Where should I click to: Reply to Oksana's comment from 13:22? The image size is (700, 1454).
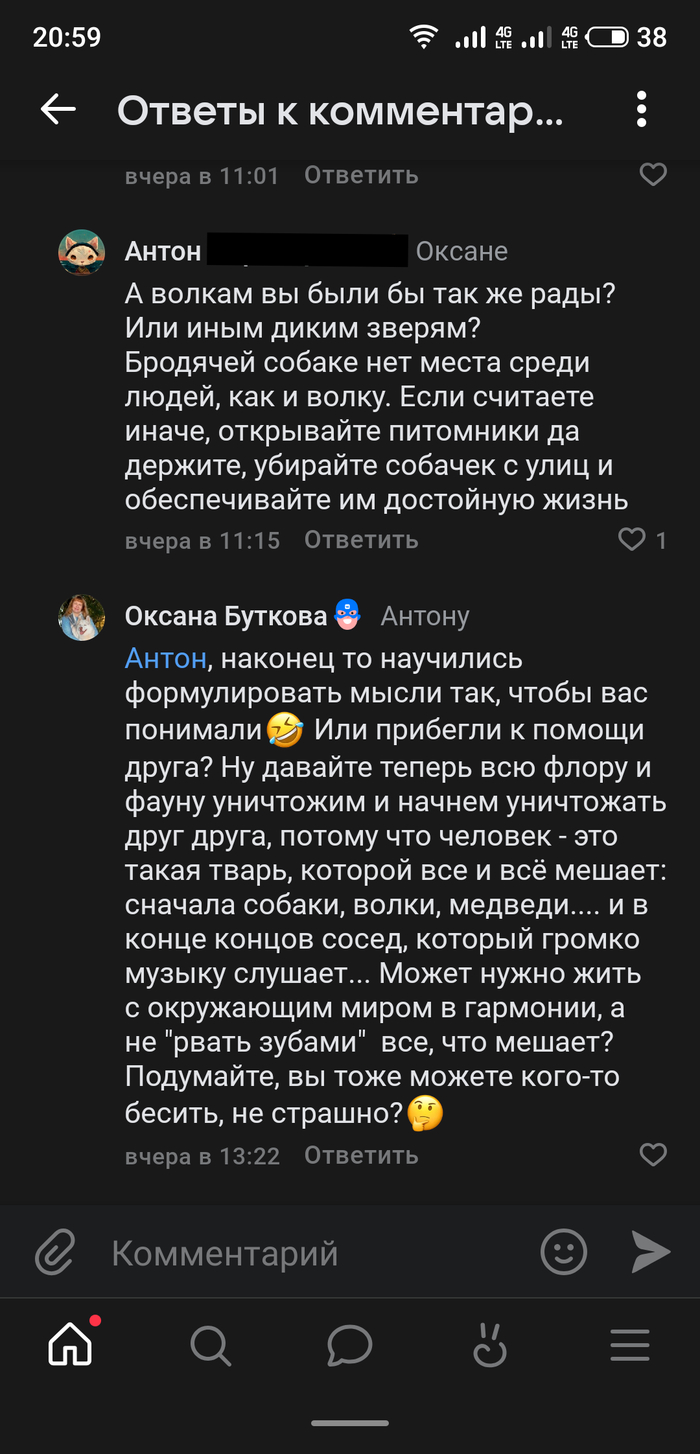coord(361,1155)
